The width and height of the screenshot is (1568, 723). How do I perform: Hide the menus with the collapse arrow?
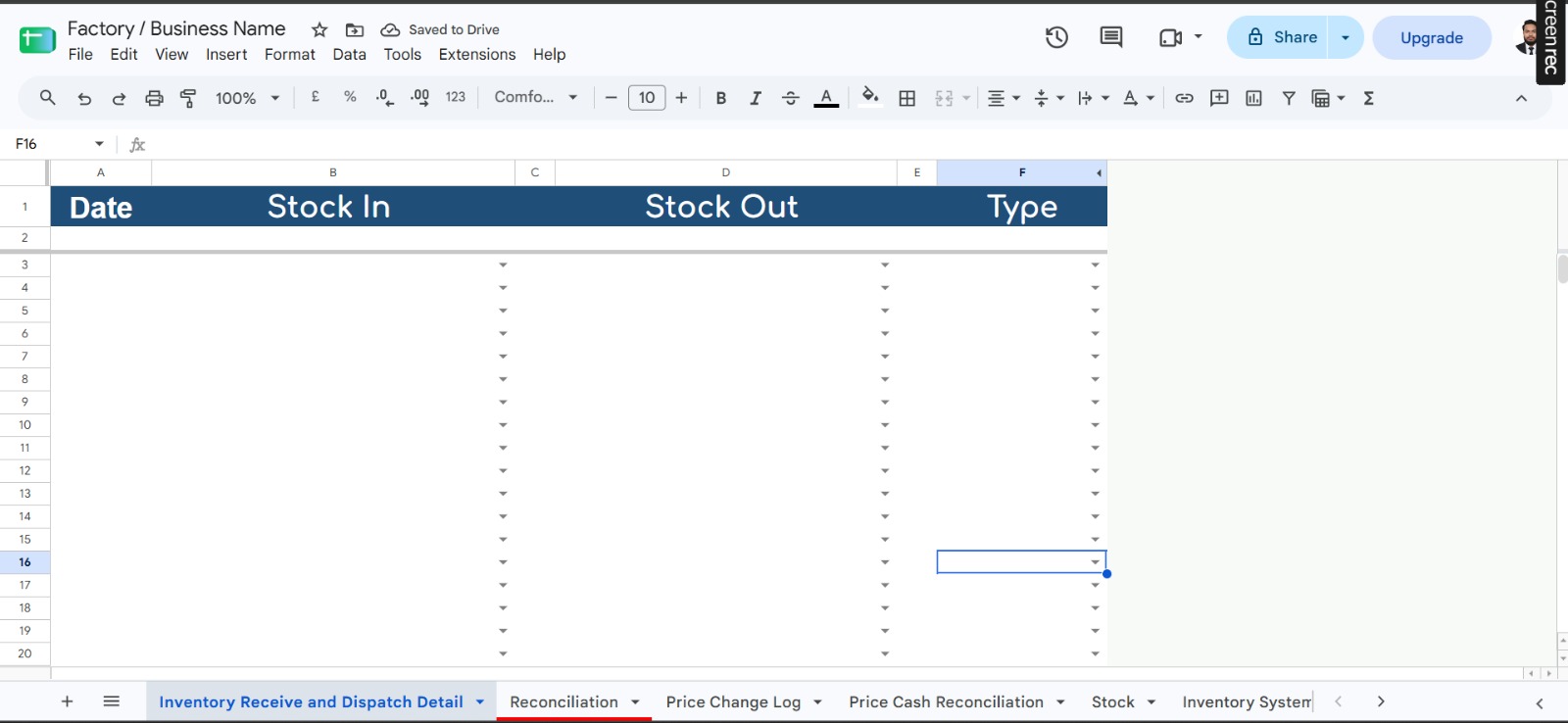[x=1521, y=98]
